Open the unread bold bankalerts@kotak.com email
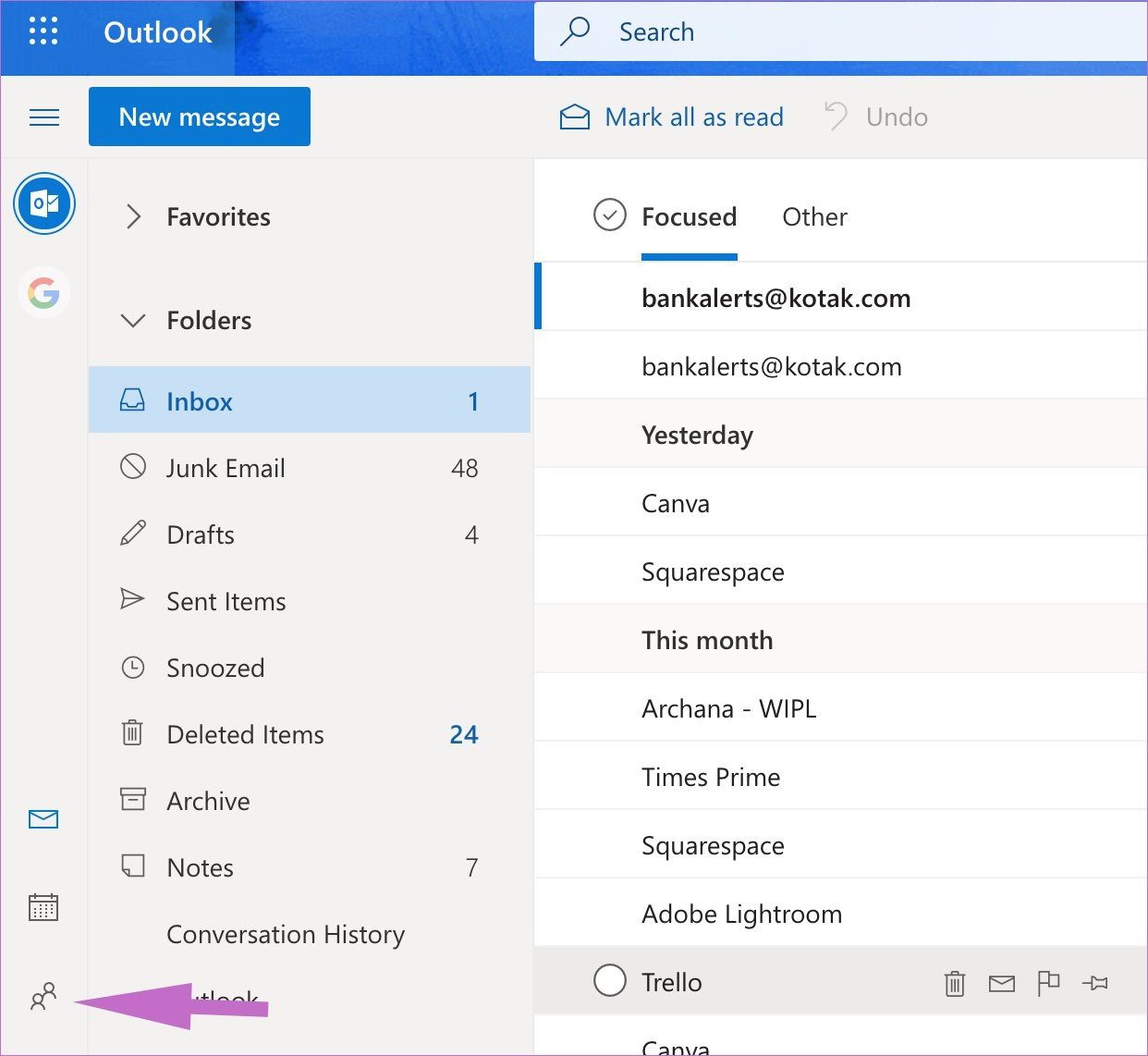Screen dimensions: 1148x1056 [x=841, y=297]
